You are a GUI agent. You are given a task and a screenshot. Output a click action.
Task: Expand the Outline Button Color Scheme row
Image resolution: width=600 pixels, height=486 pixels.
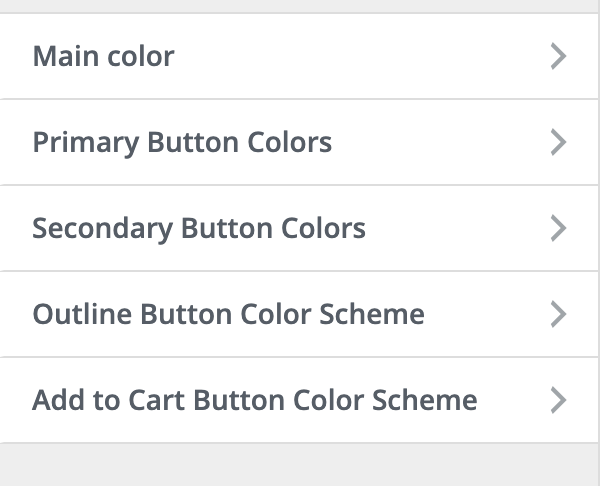300,314
